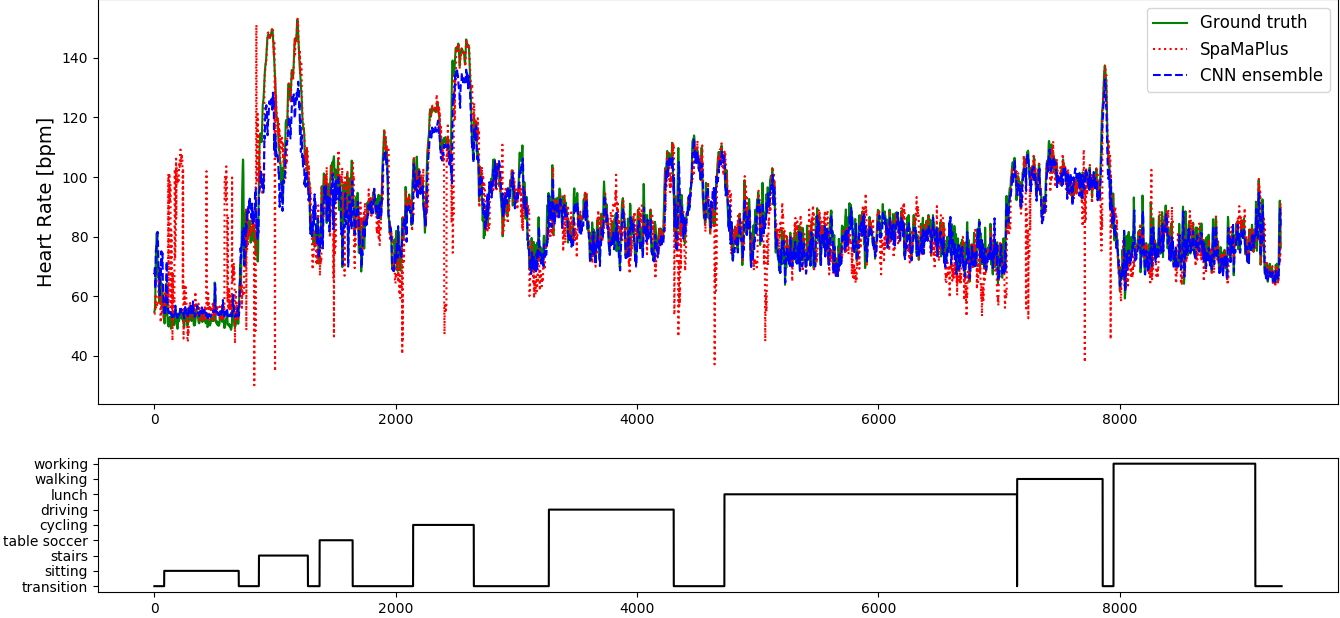Click the 'walking' activity label
Viewport: 1340px width, 618px height.
tap(62, 479)
